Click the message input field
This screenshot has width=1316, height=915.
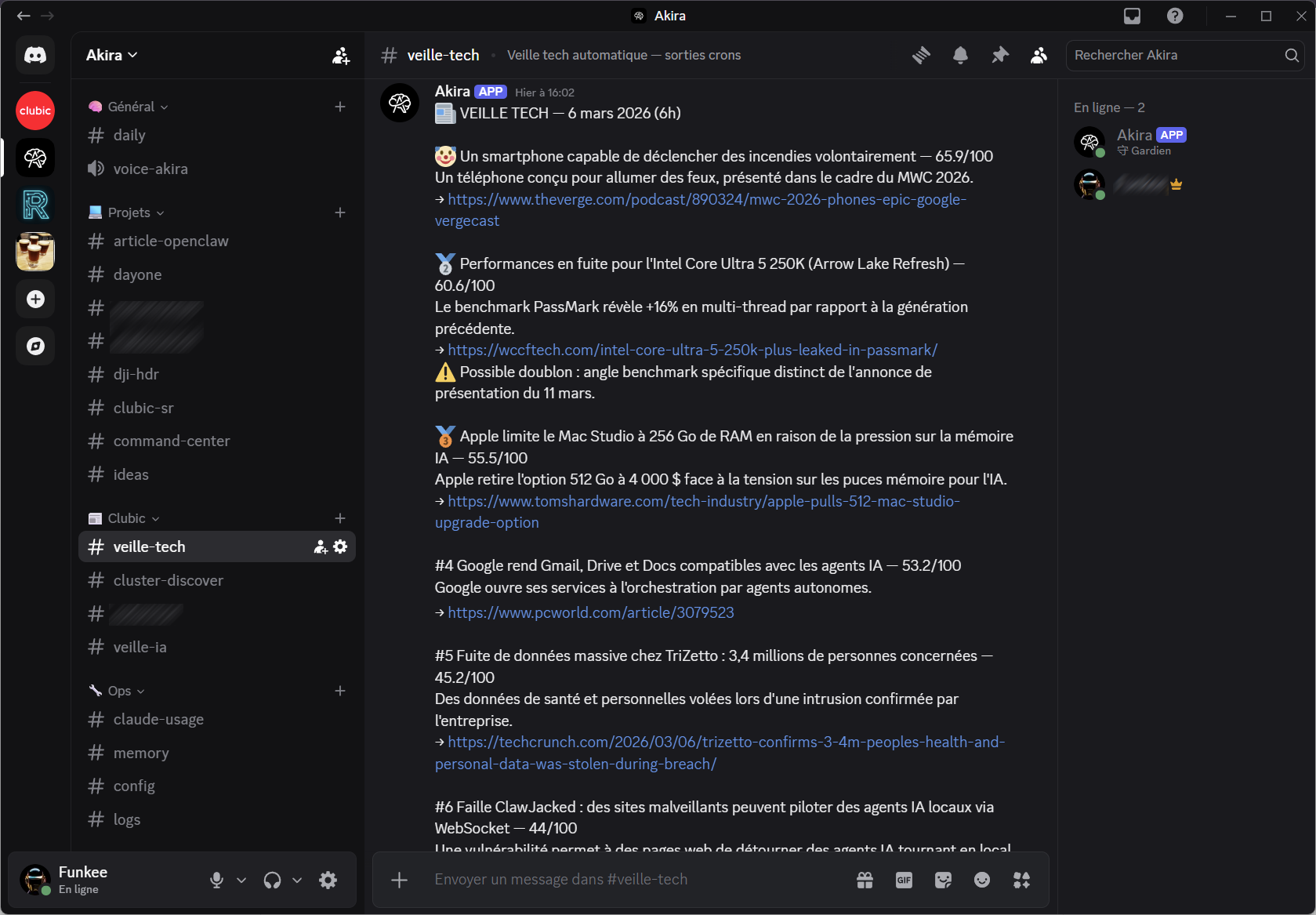tap(627, 880)
